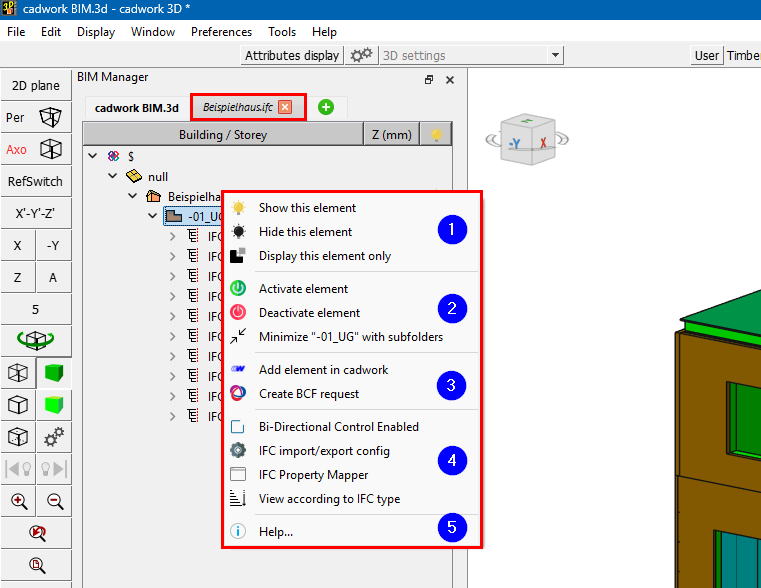Click the Axo axonometric view icon
The height and width of the screenshot is (588, 761).
point(49,150)
